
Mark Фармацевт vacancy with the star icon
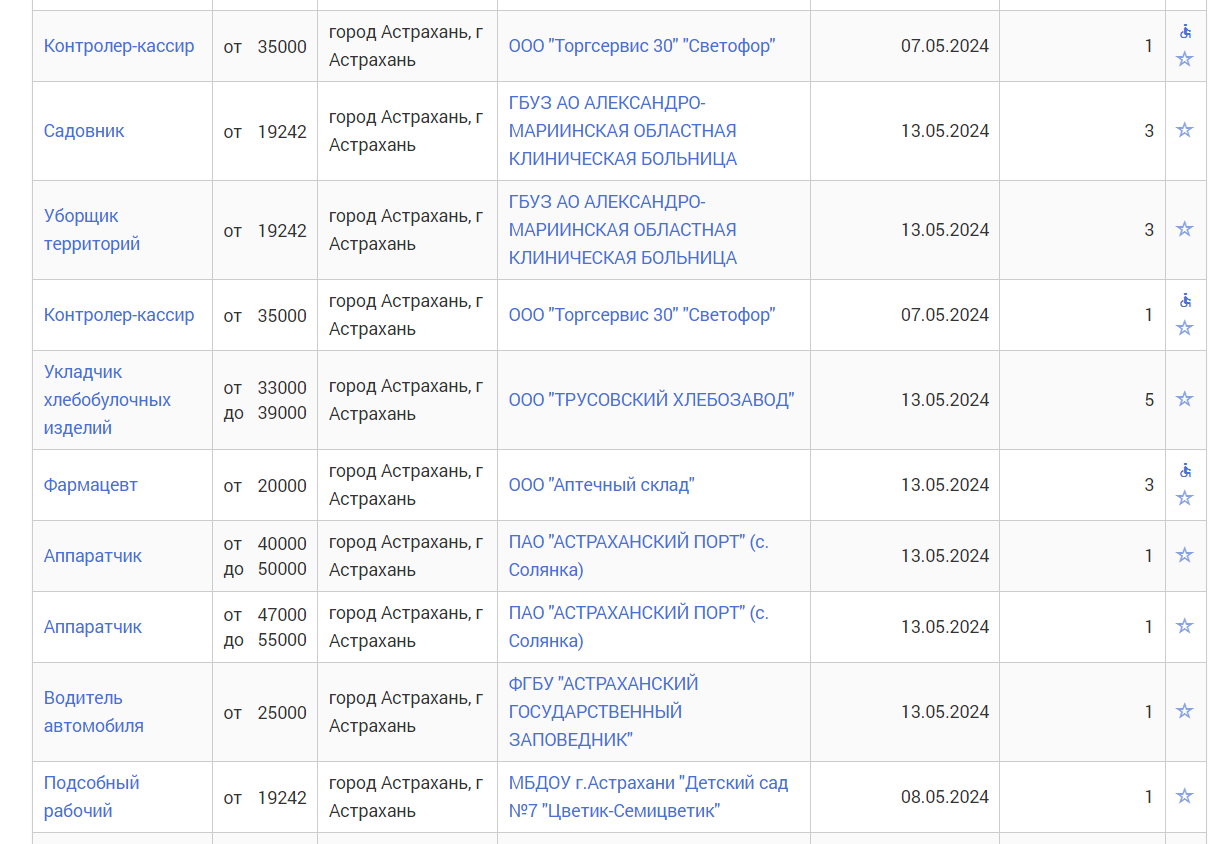1184,498
